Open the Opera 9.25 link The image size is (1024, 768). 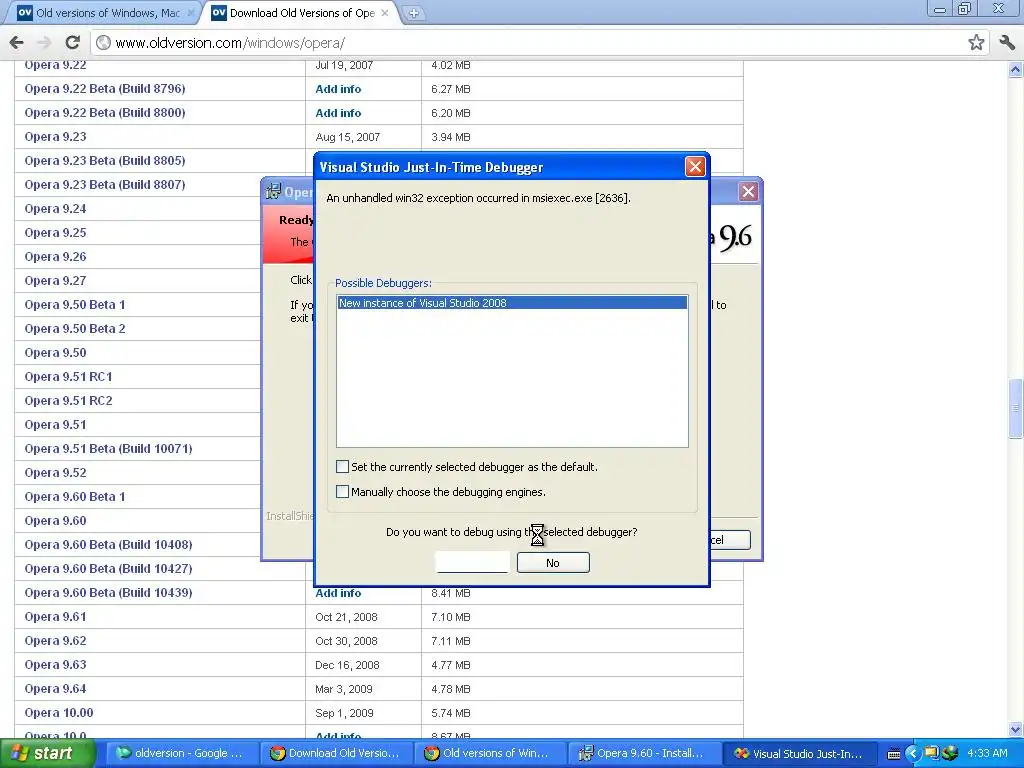pos(56,233)
